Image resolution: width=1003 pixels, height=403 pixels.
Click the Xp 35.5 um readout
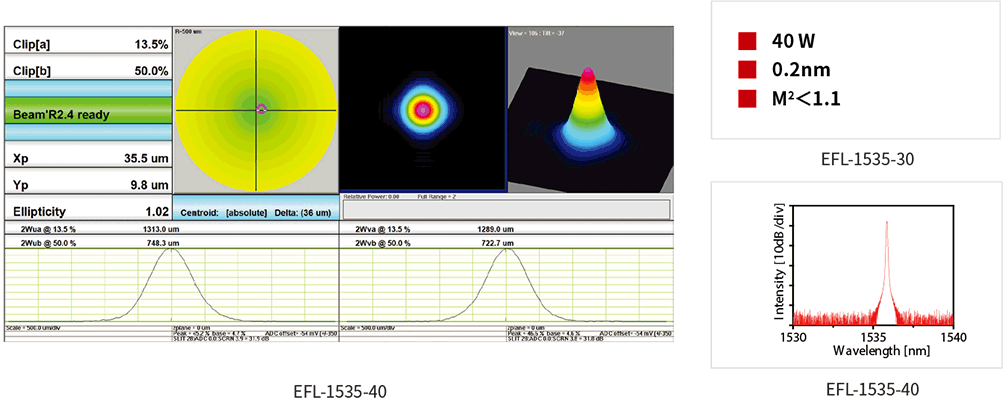coord(88,157)
